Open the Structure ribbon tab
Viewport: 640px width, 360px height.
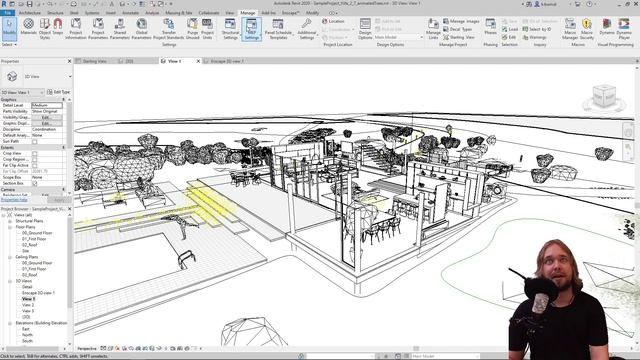point(55,13)
